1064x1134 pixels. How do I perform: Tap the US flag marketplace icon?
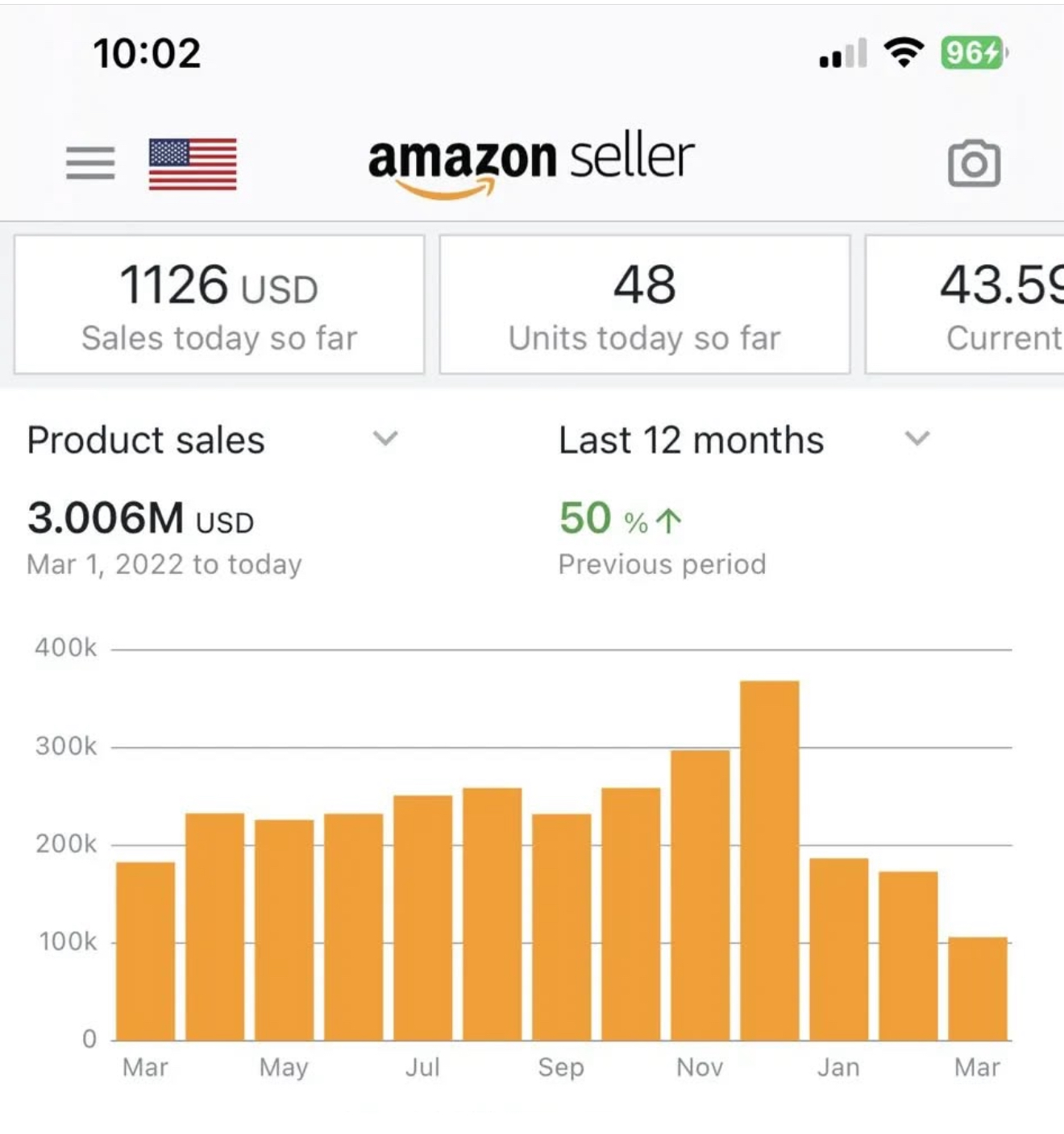[x=193, y=164]
